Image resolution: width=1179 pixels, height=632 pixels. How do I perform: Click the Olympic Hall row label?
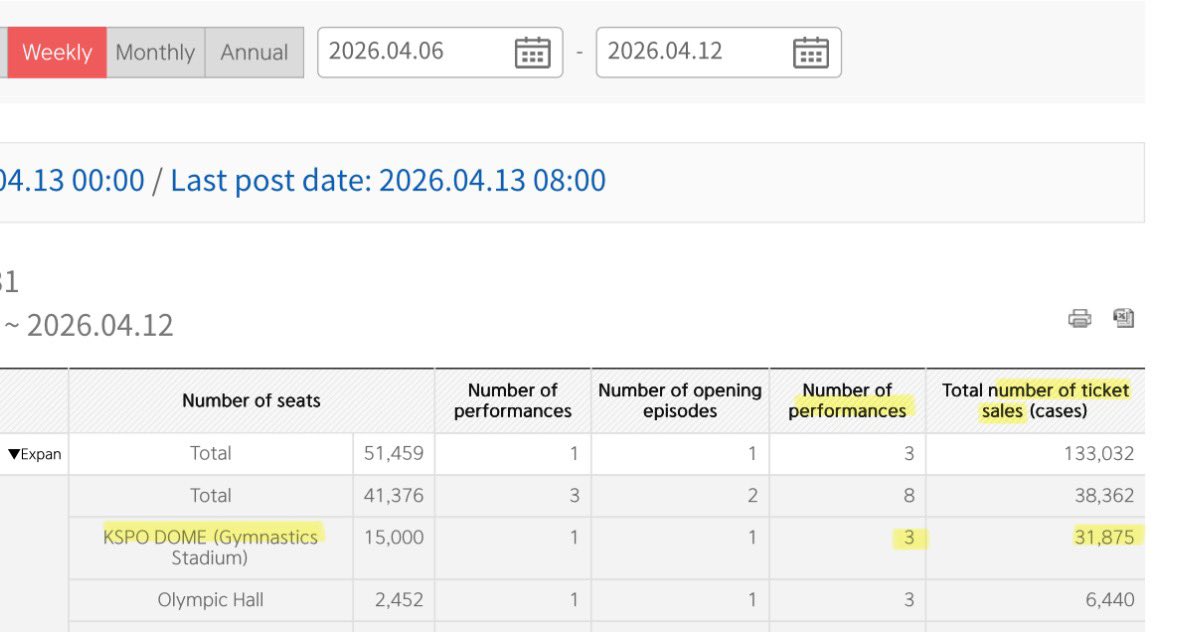[x=211, y=600]
